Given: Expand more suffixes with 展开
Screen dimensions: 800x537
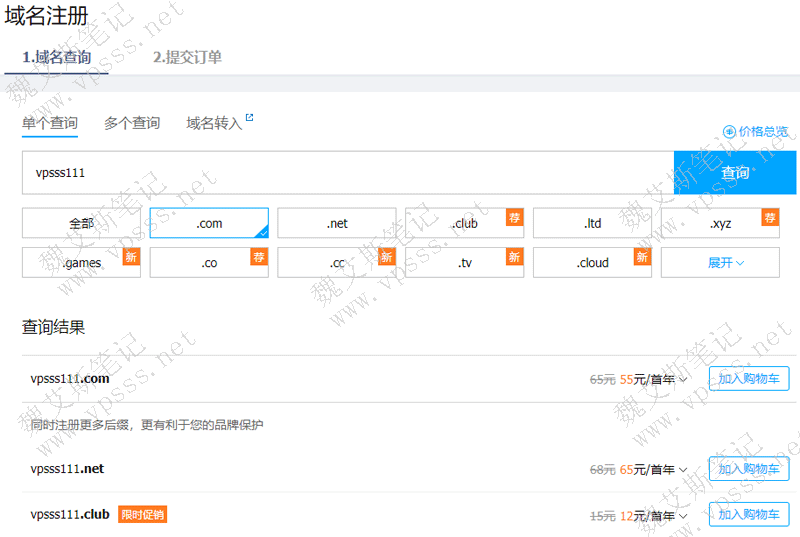Looking at the screenshot, I should coord(727,263).
